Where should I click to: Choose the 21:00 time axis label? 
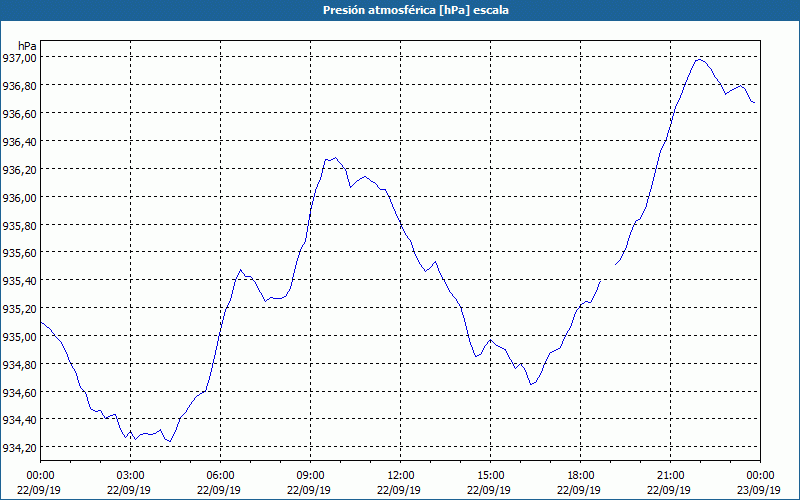(x=670, y=476)
